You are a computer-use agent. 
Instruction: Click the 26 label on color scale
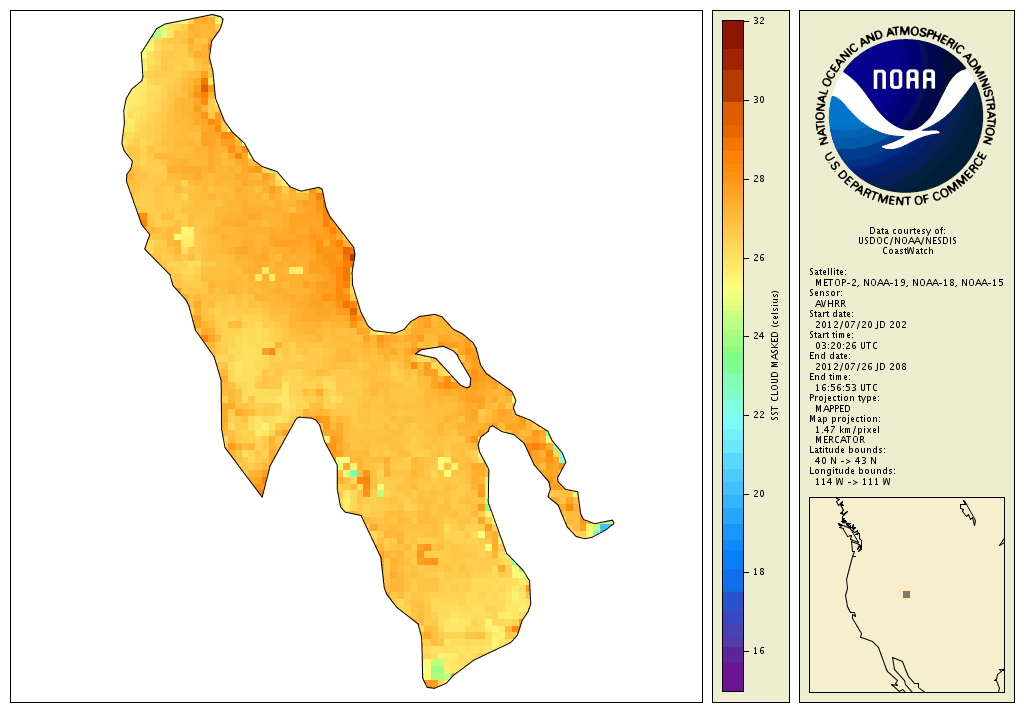pyautogui.click(x=759, y=258)
